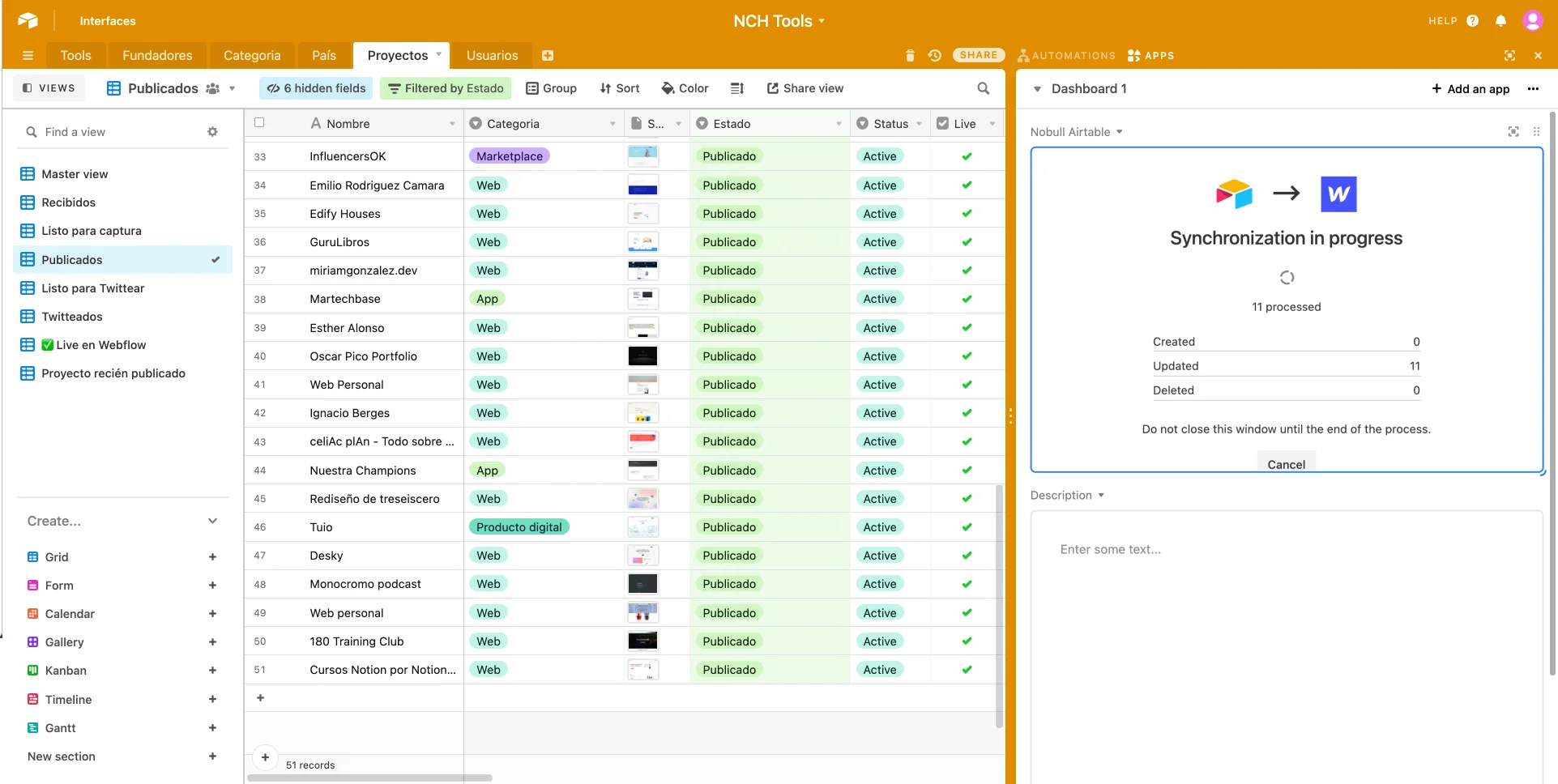Viewport: 1558px width, 784px height.
Task: Open the dashboard more options menu
Action: (1533, 89)
